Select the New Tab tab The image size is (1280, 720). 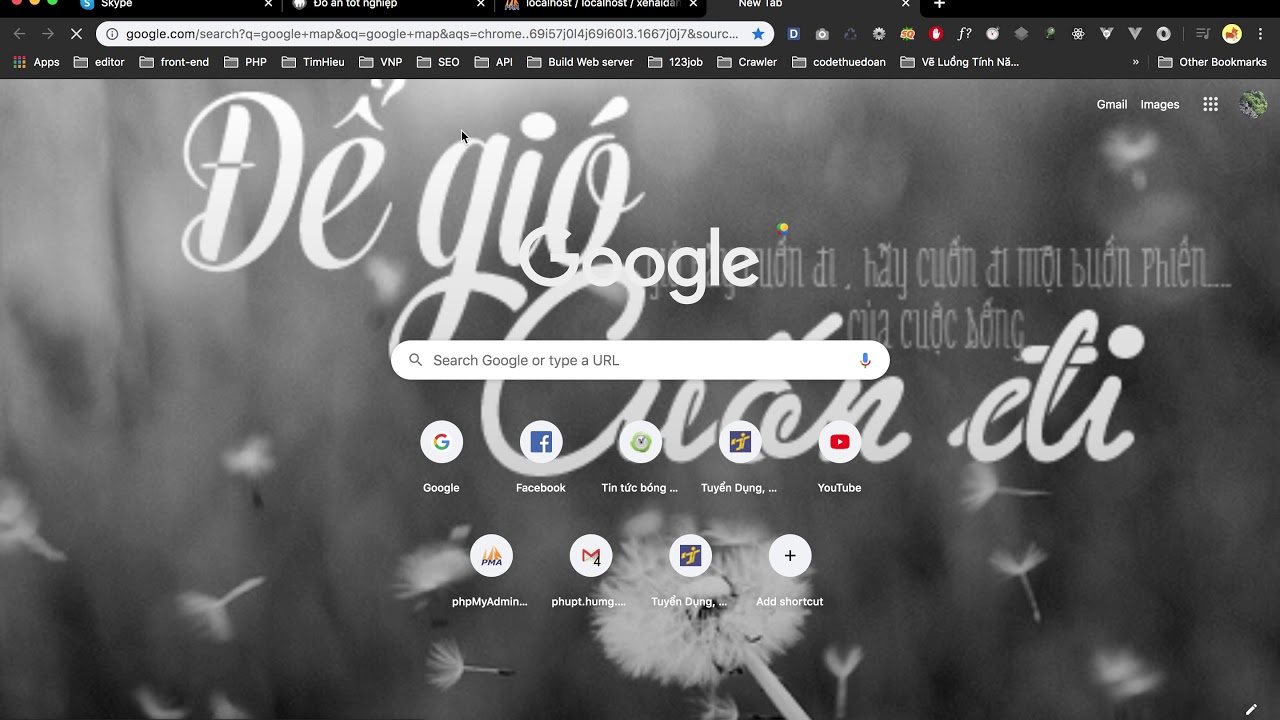coord(810,5)
